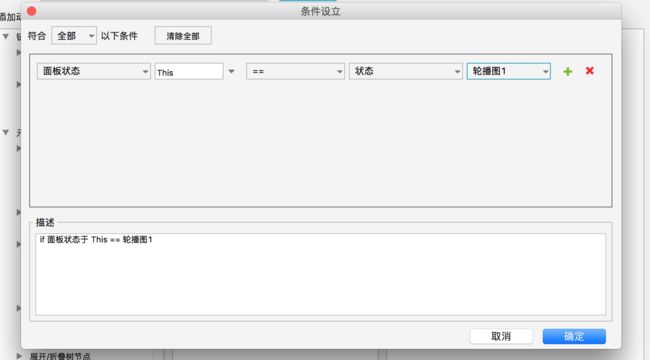Open the arrow next to the This field
650x360 pixels.
(x=231, y=71)
